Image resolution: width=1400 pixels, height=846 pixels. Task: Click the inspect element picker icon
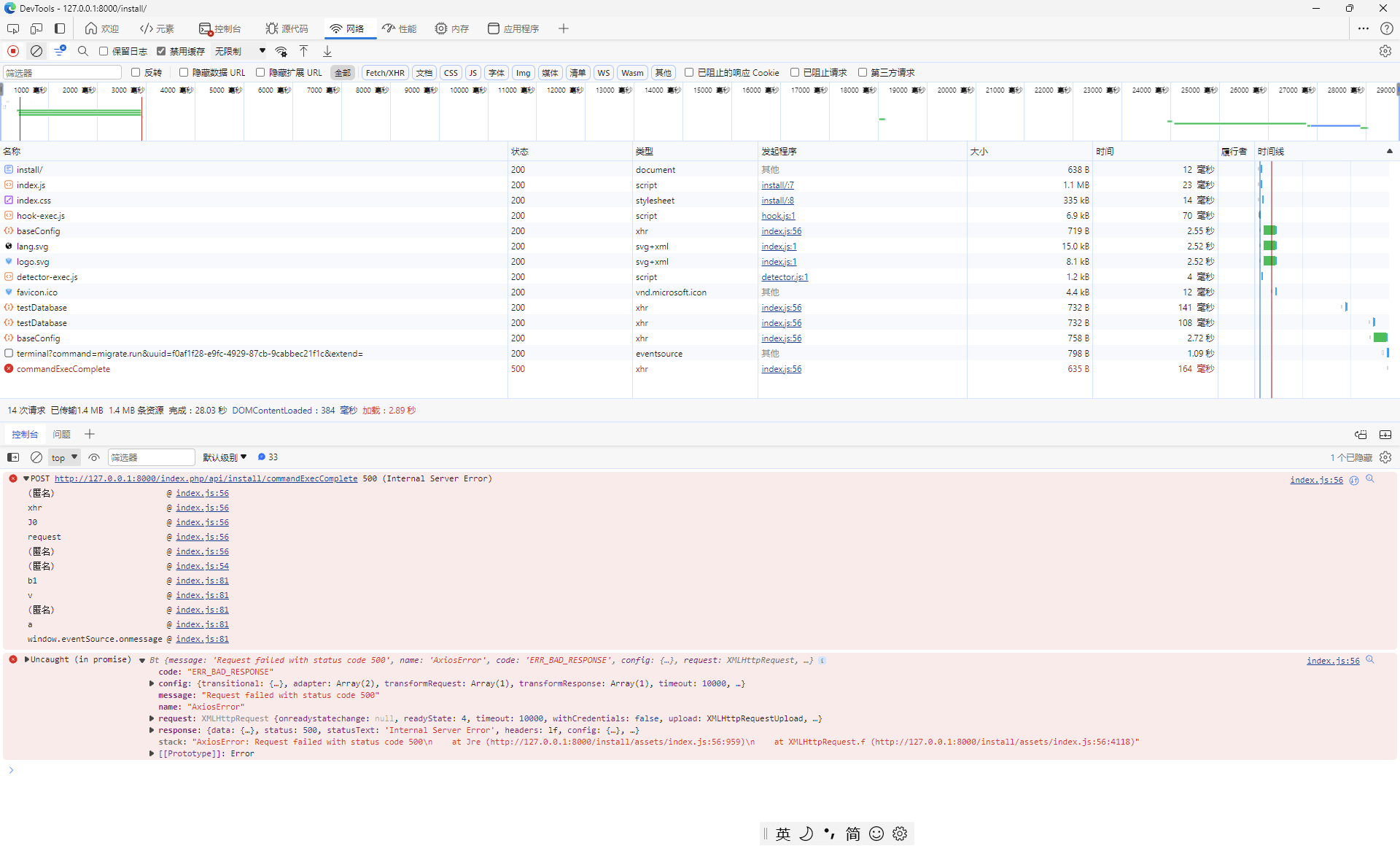coord(13,28)
